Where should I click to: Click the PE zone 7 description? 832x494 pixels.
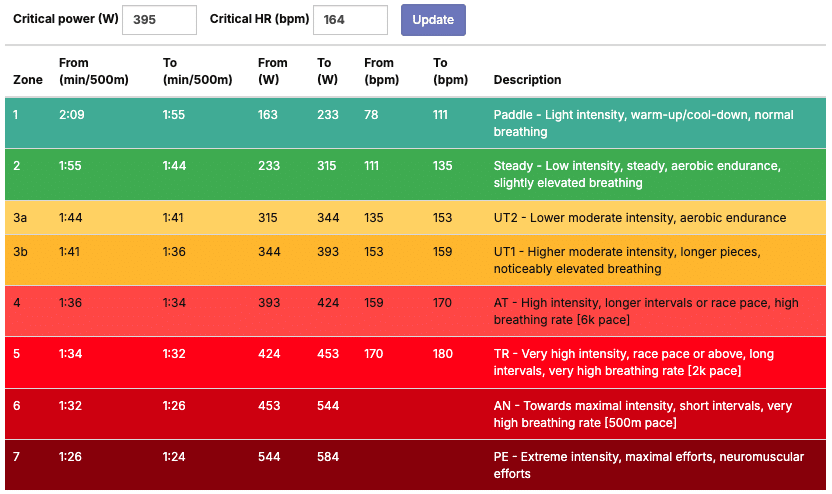[648, 465]
